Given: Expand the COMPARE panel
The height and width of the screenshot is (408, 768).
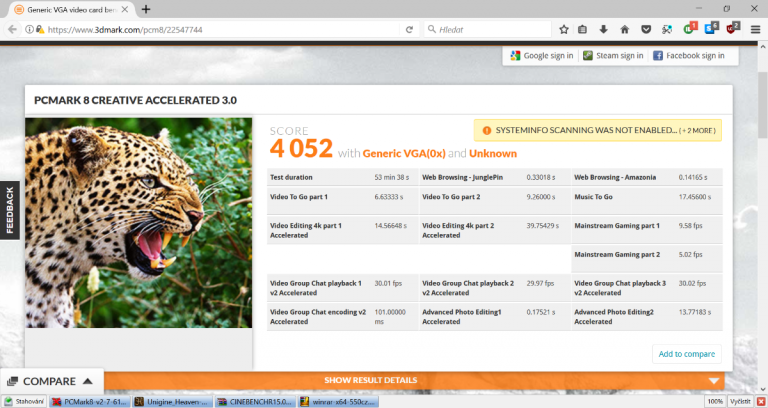Looking at the screenshot, I should 51,381.
